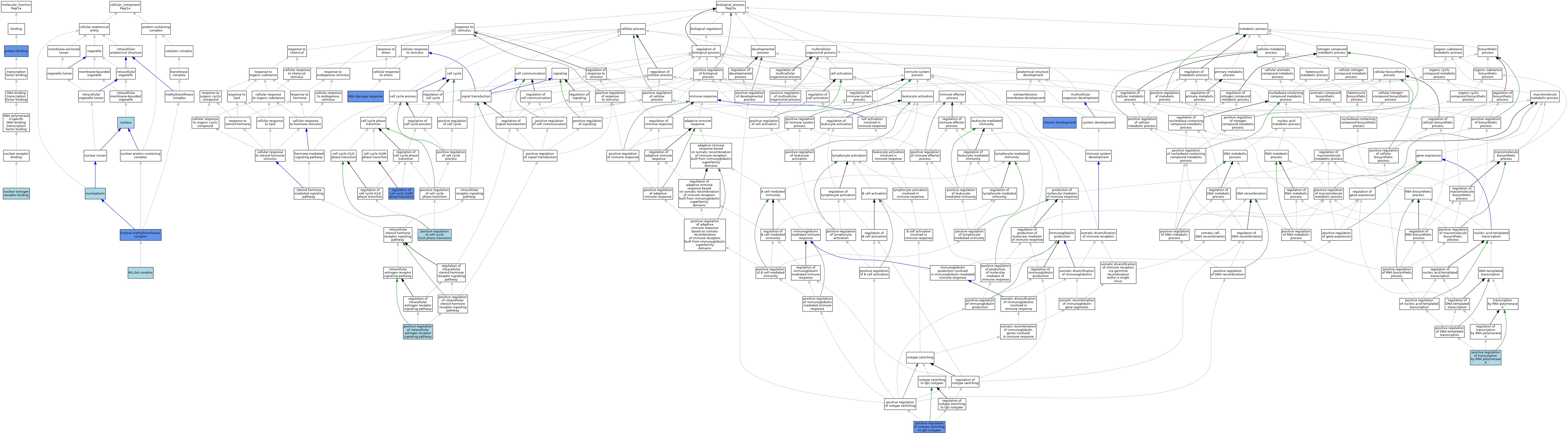
Task: Click the 'cellular anatomical entity' node
Action: coord(94,29)
